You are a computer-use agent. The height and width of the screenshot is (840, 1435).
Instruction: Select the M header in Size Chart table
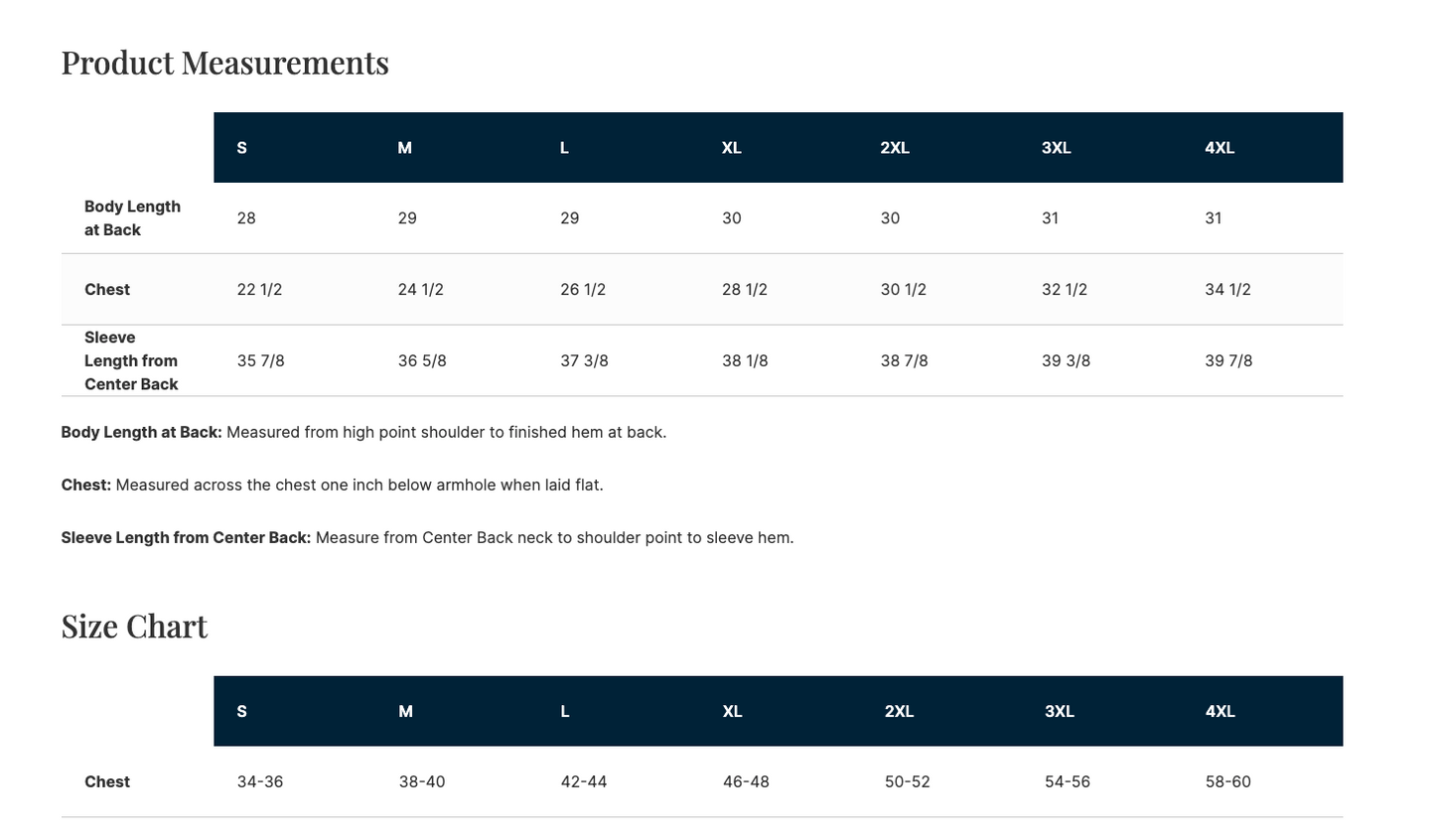click(405, 712)
